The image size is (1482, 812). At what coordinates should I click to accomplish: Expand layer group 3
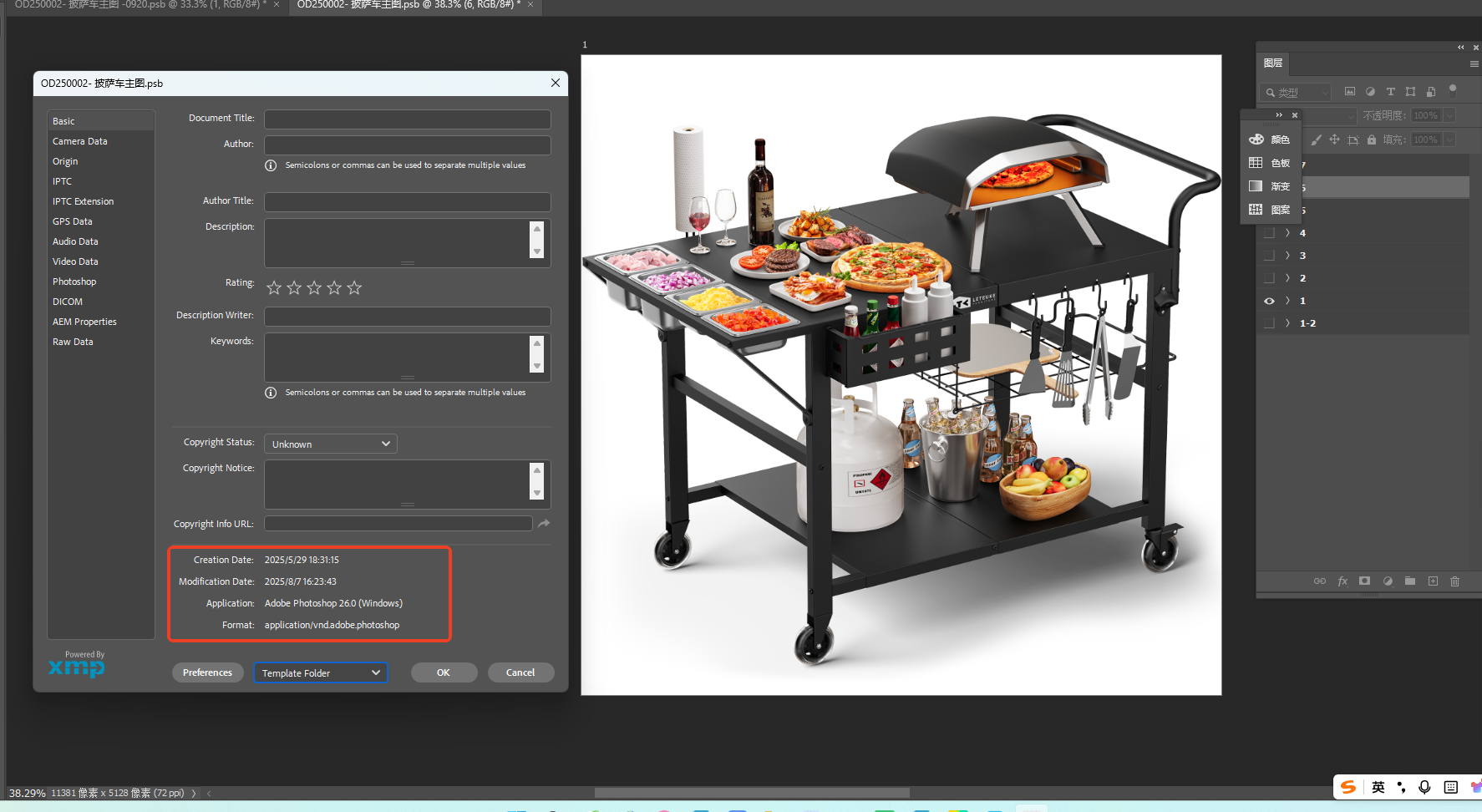click(x=1287, y=256)
